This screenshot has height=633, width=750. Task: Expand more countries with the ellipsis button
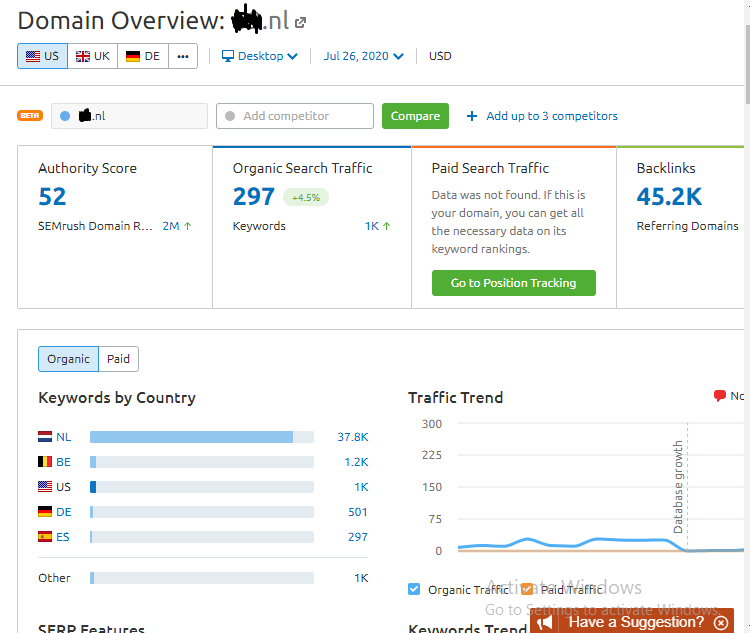click(182, 56)
